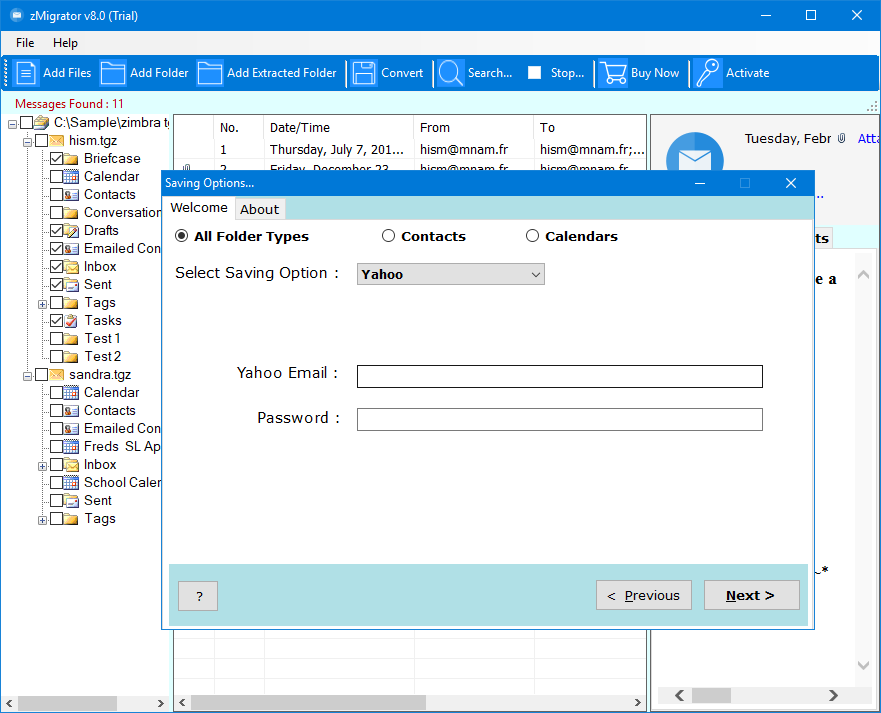This screenshot has width=881, height=713.
Task: Click the Date/Time column header
Action: tap(339, 128)
